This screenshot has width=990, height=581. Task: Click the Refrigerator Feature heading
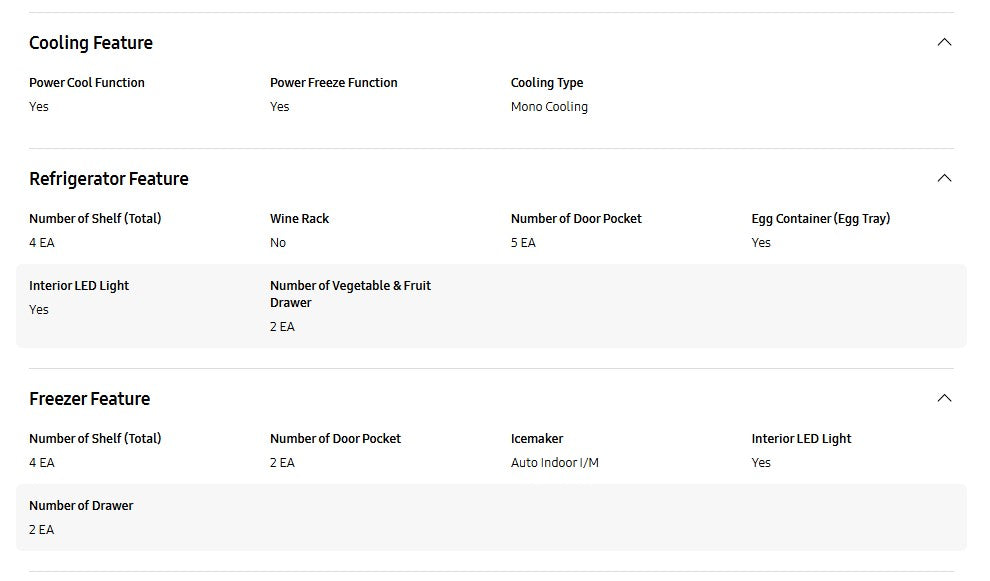pyautogui.click(x=109, y=179)
